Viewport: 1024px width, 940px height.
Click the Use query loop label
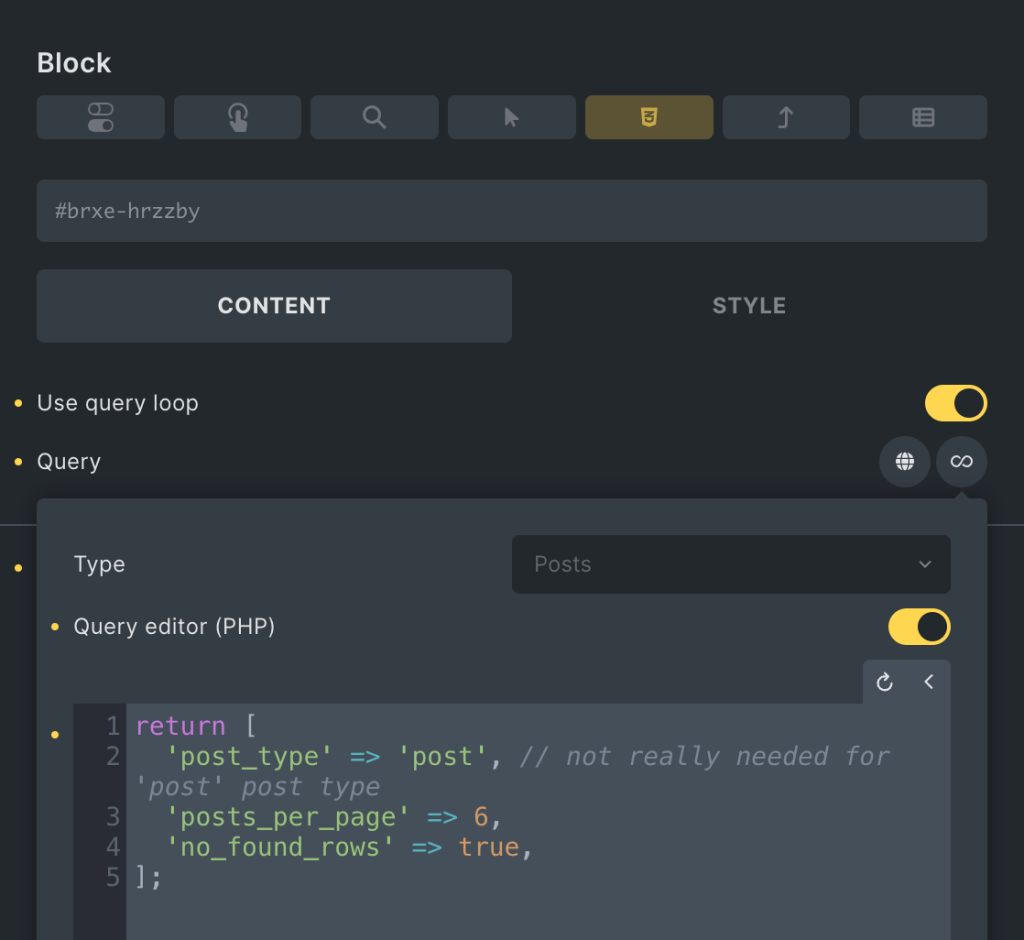tap(118, 403)
